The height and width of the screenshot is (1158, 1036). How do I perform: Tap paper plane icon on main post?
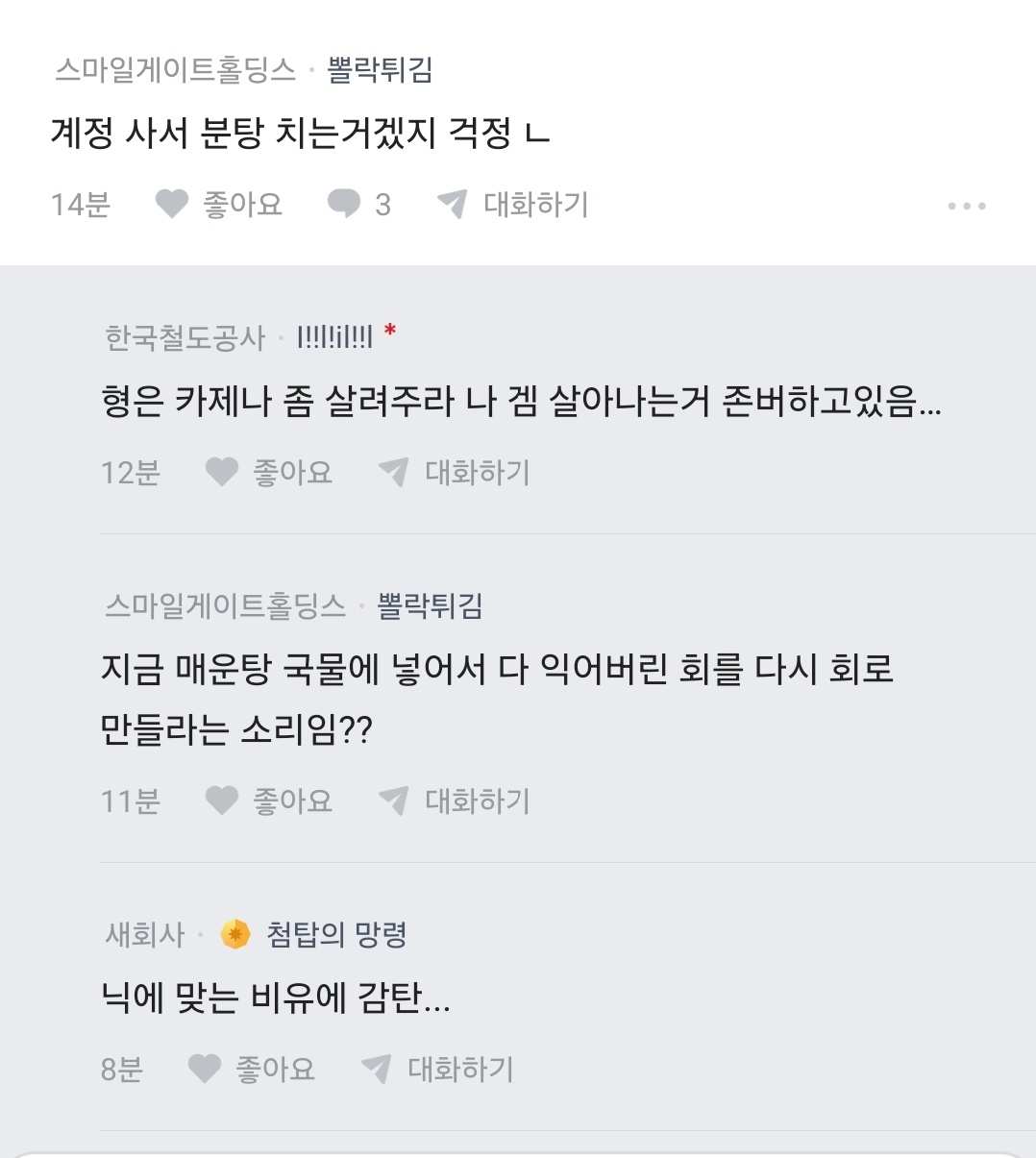[x=452, y=204]
